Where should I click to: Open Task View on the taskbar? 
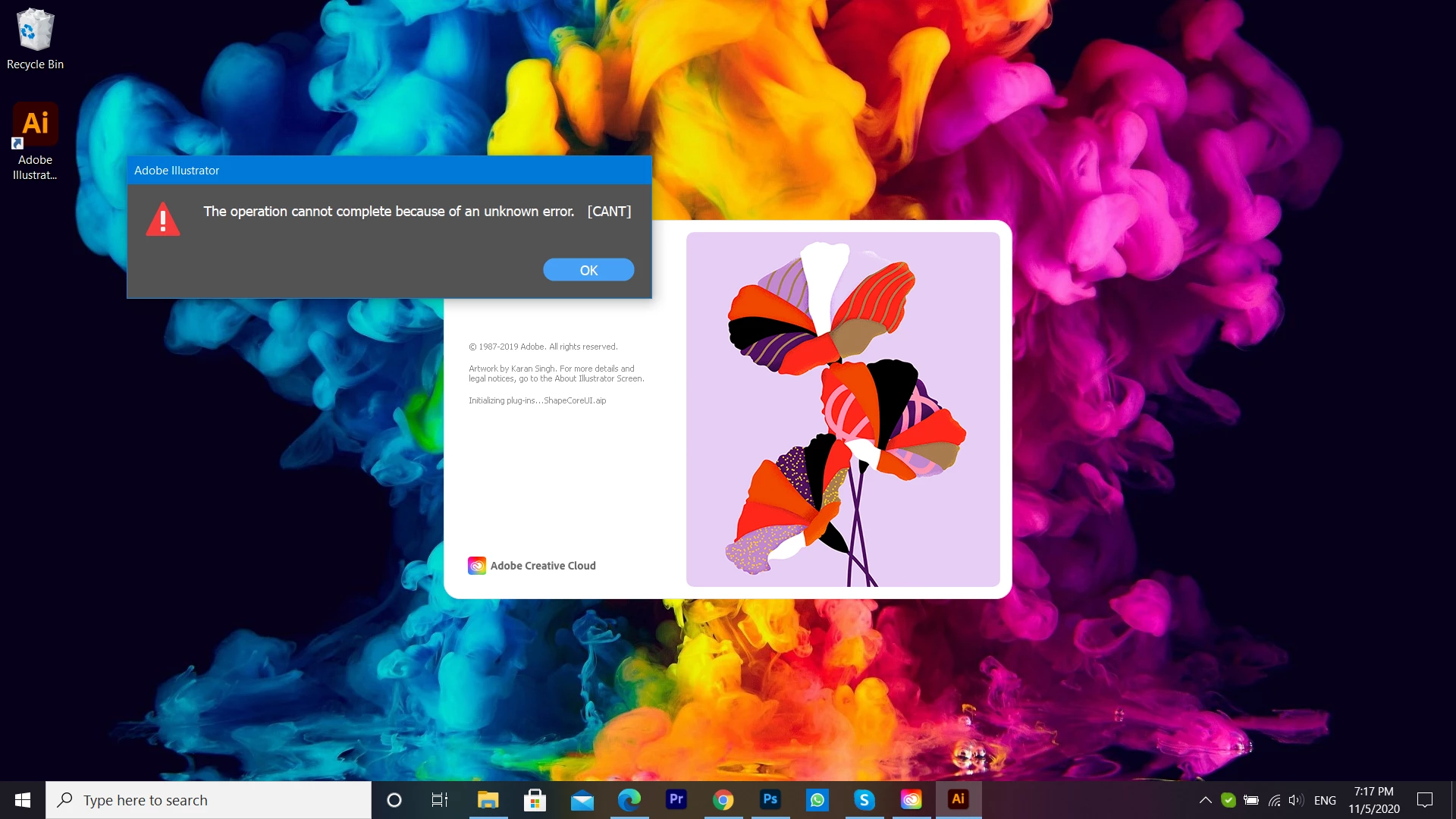[x=440, y=800]
